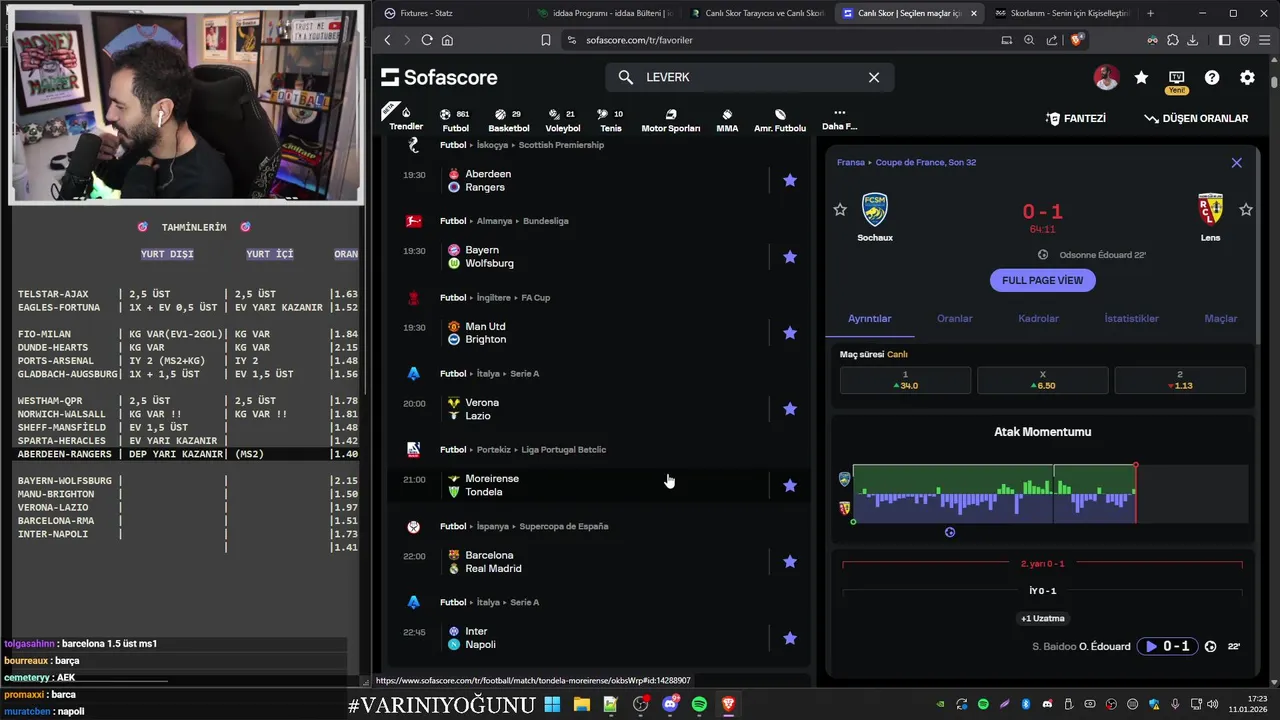
Task: Switch to the İstatistikler tab
Action: pos(1131,318)
